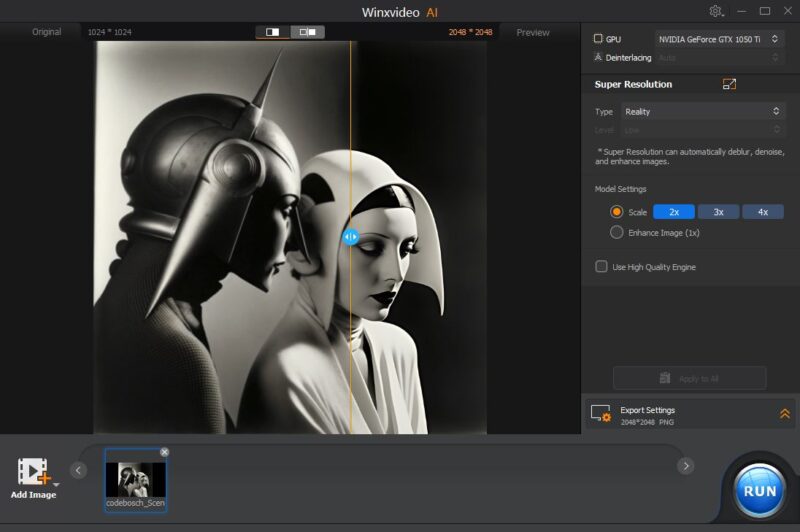Choose 3x scale
800x532 pixels.
718,212
